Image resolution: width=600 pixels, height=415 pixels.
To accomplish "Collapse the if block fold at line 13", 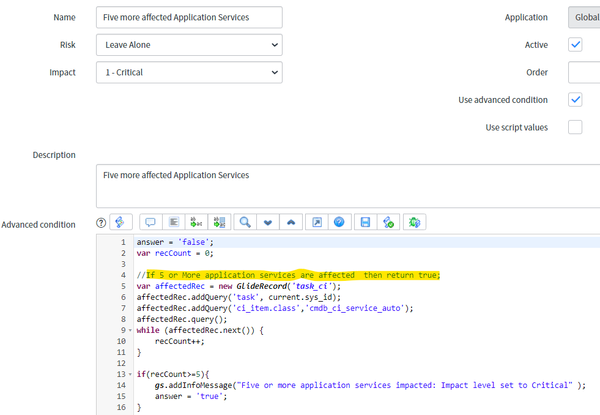I will 130,374.
